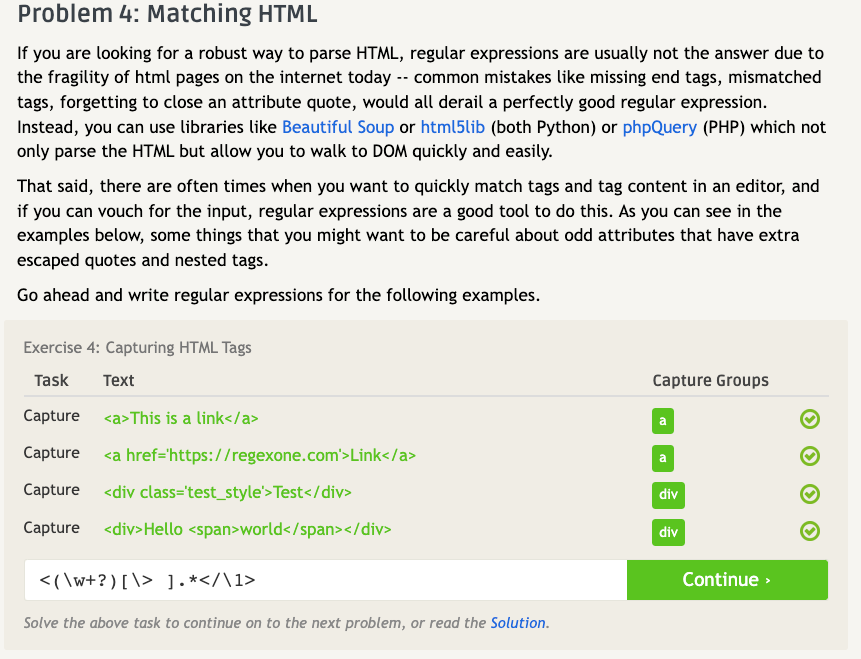Click the regexone.com anchor test text
861x659 pixels.
[259, 455]
